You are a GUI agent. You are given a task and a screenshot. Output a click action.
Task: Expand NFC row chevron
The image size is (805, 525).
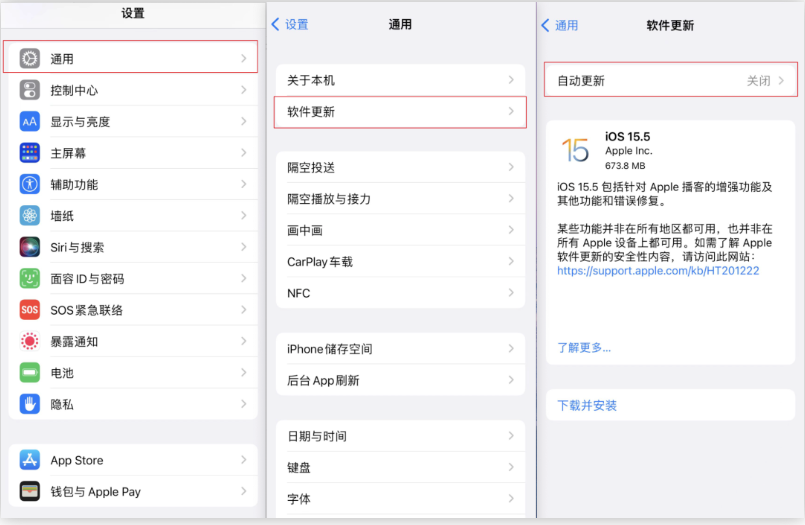tap(511, 293)
